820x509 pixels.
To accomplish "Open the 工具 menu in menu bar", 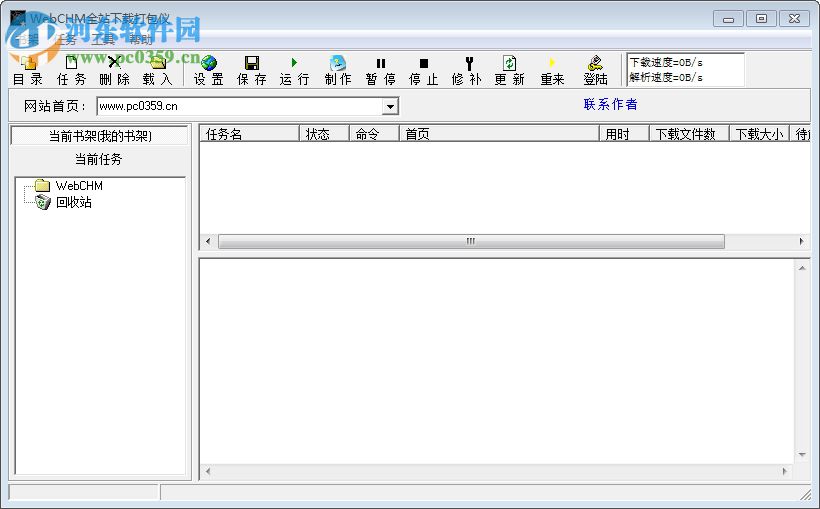I will [102, 39].
